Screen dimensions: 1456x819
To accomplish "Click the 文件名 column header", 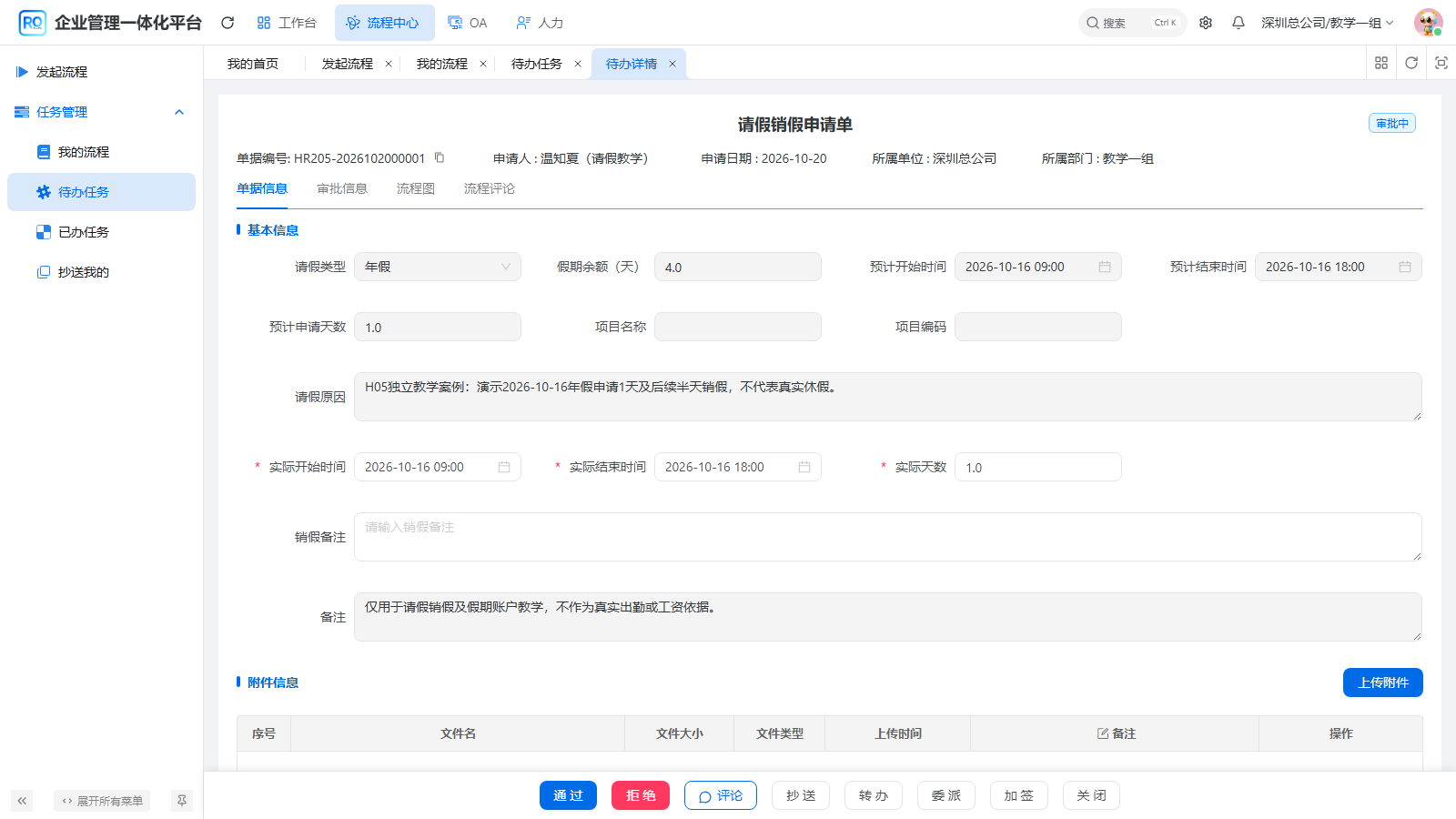I will [x=458, y=733].
